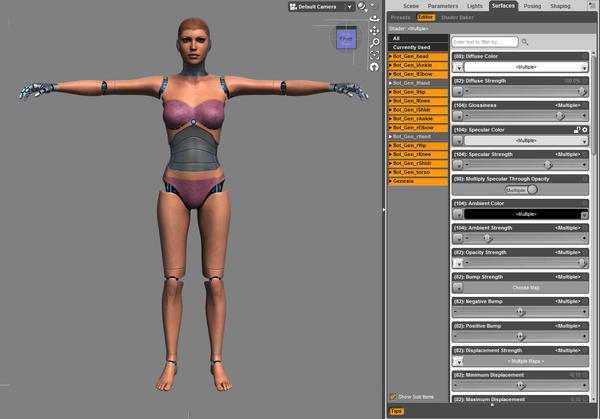Viewport: 600px width, 419px height.
Task: Click the texture thumbnail button for Opacity Strength
Action: pyautogui.click(x=458, y=263)
